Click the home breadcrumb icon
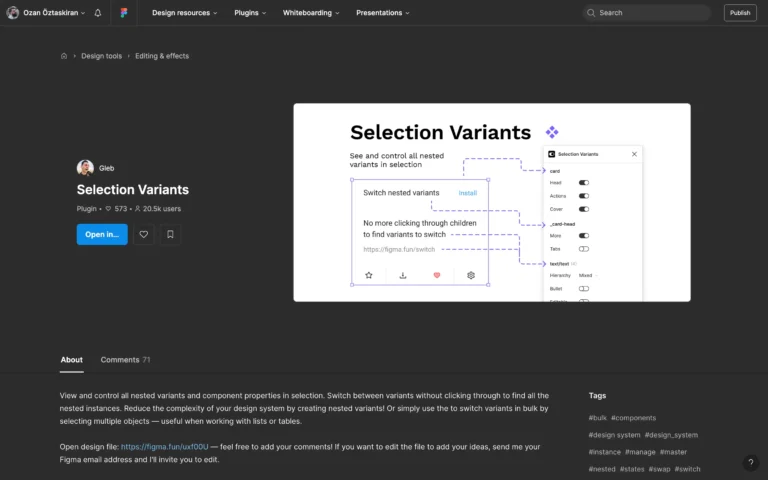The width and height of the screenshot is (768, 480). (64, 56)
